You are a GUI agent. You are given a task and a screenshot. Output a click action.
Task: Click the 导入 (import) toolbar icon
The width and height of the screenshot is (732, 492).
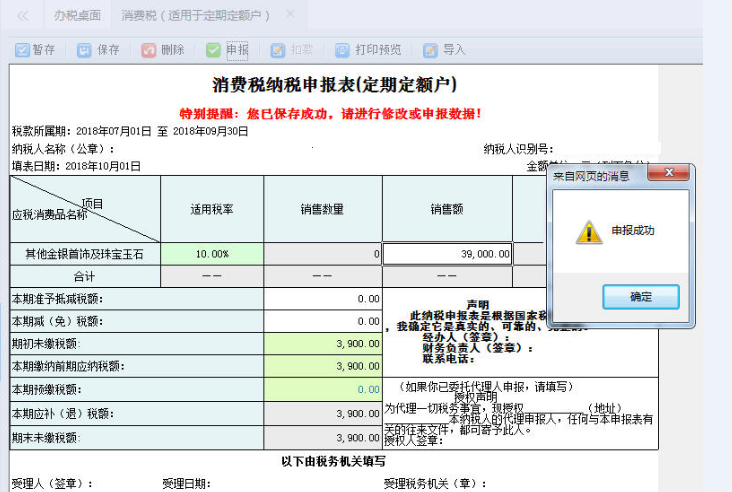click(x=430, y=49)
